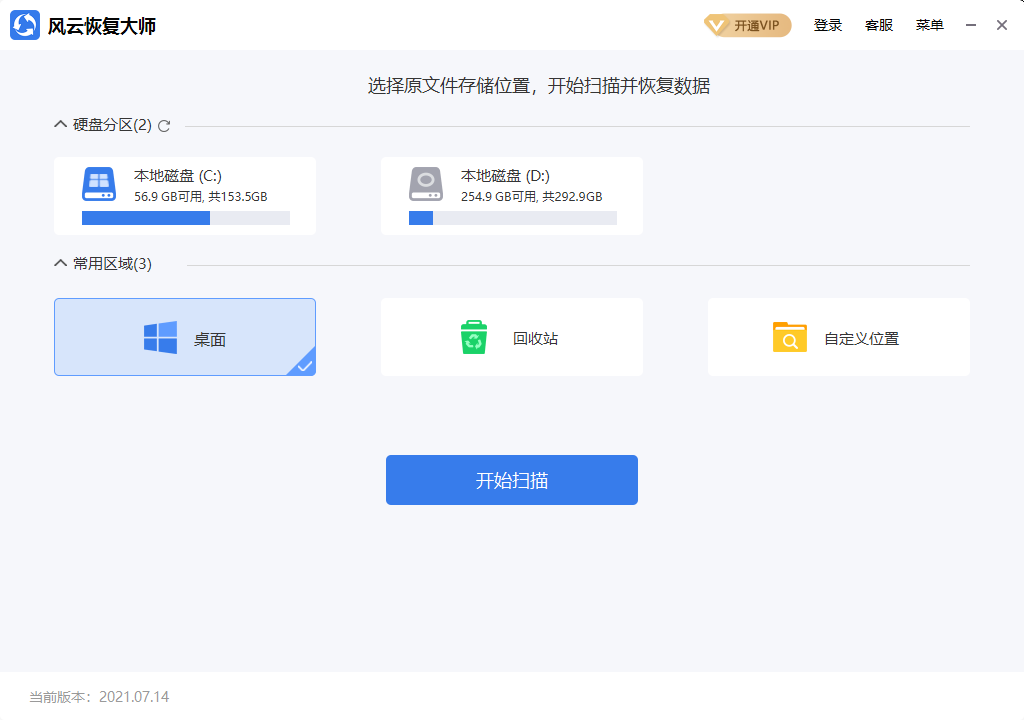Click the 风云恢复大师 app logo icon

[x=25, y=25]
